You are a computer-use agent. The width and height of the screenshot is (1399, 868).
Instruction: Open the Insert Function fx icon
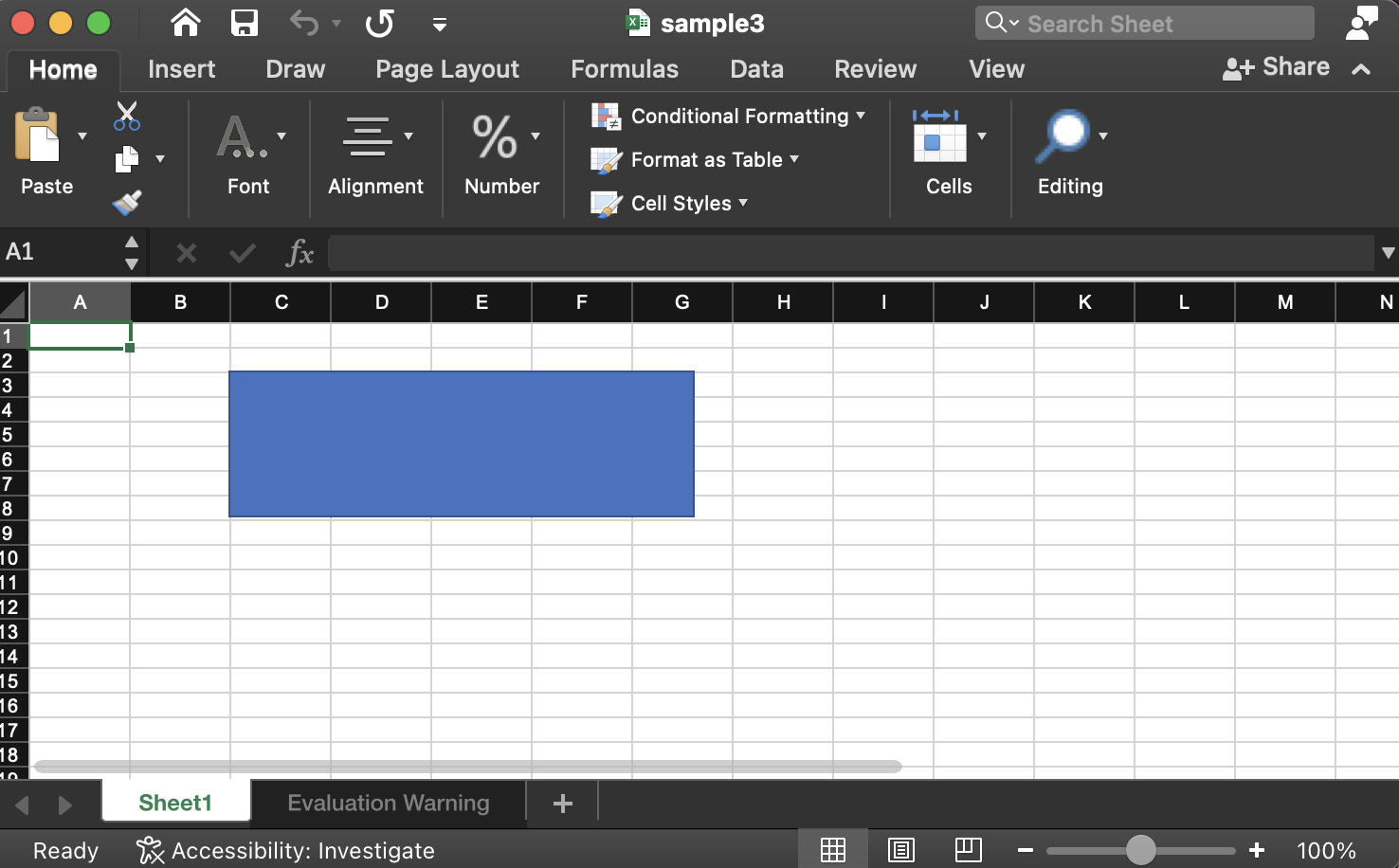pyautogui.click(x=300, y=253)
